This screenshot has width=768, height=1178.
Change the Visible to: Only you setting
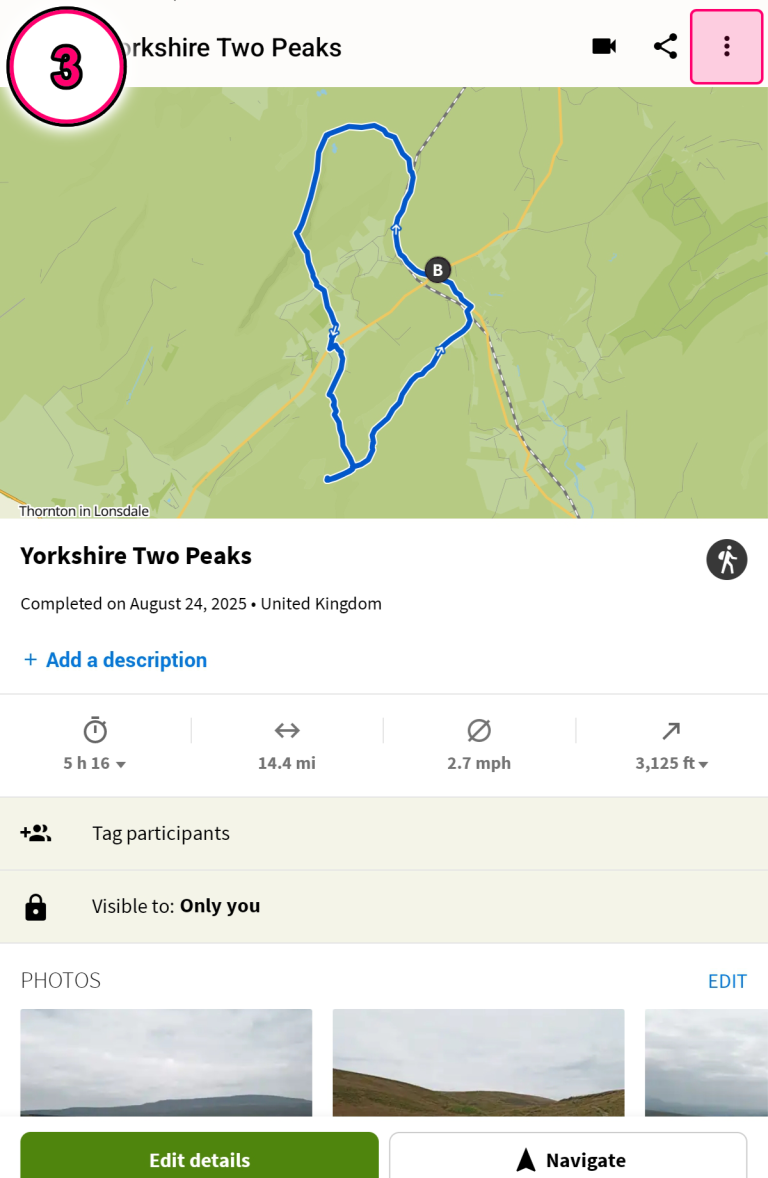coord(384,907)
